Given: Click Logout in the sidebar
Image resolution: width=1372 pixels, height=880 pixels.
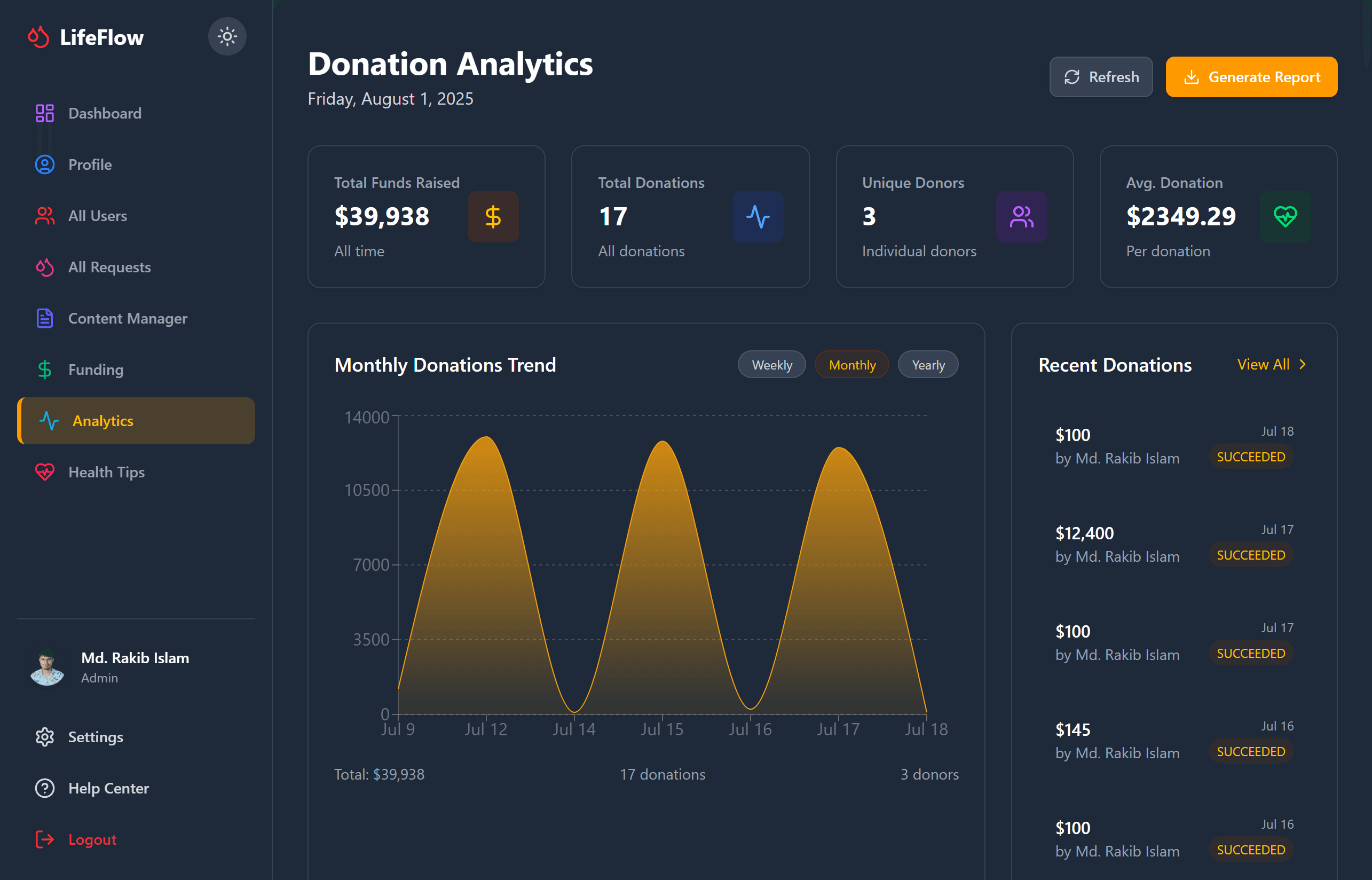Looking at the screenshot, I should pyautogui.click(x=91, y=839).
